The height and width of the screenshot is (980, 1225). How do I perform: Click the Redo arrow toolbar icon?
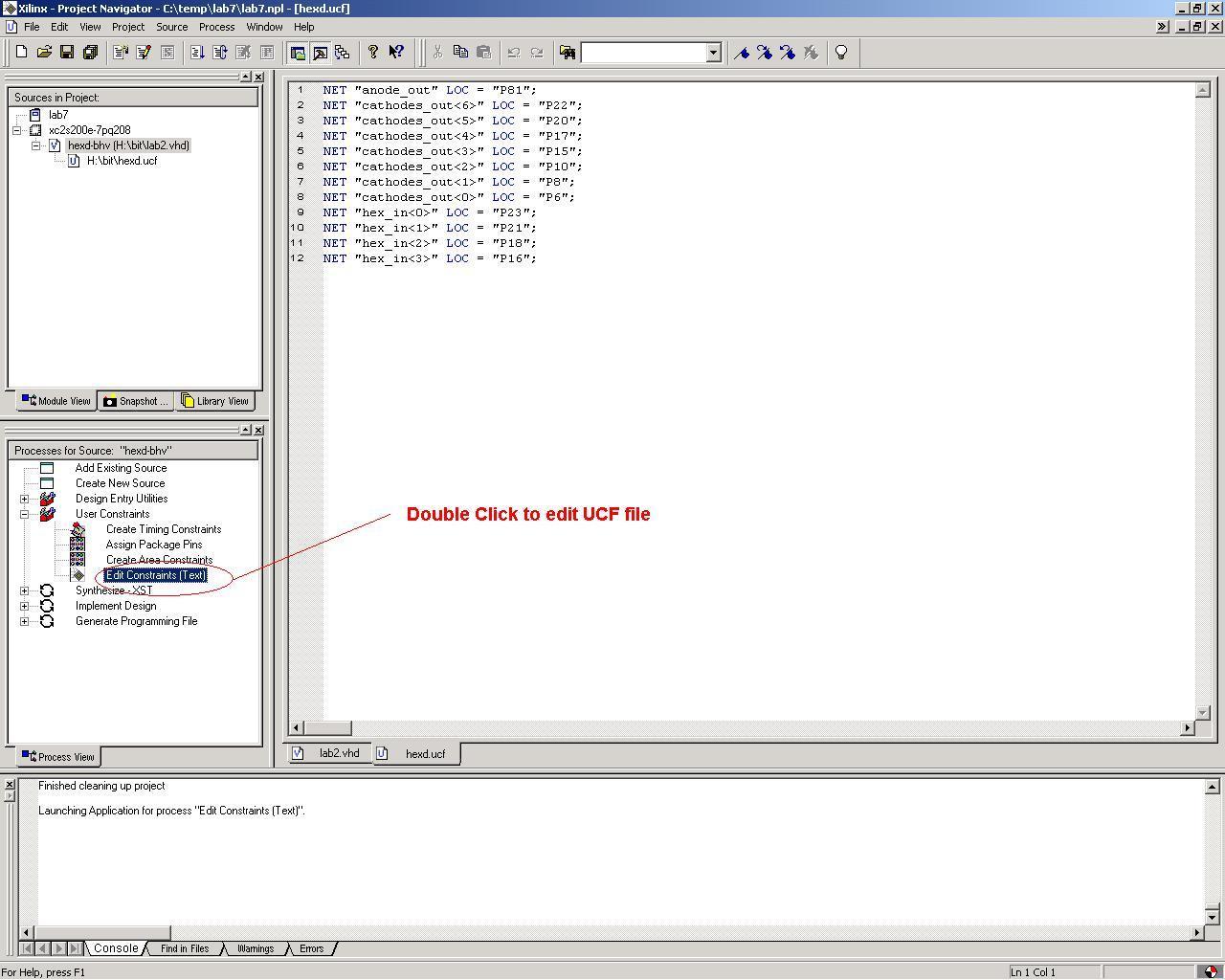pos(537,53)
